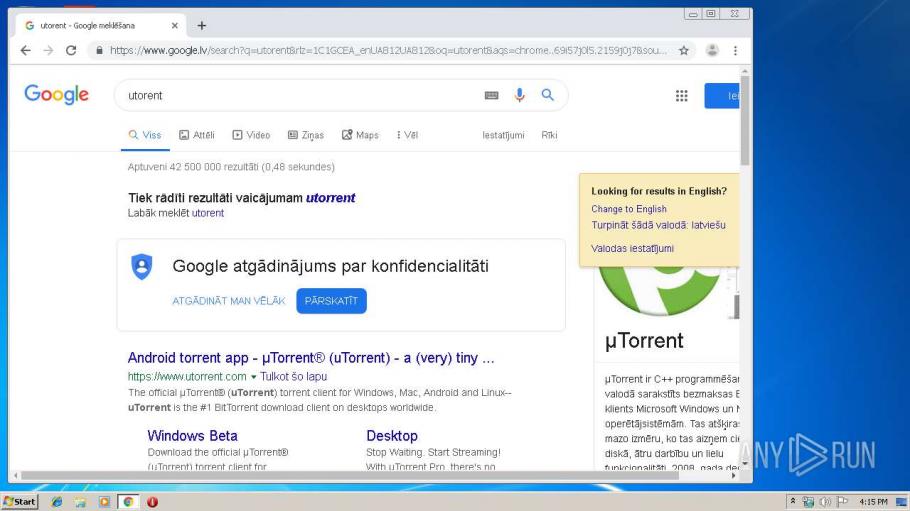This screenshot has height=511, width=910.
Task: Click the blue sign-in button
Action: pos(722,96)
